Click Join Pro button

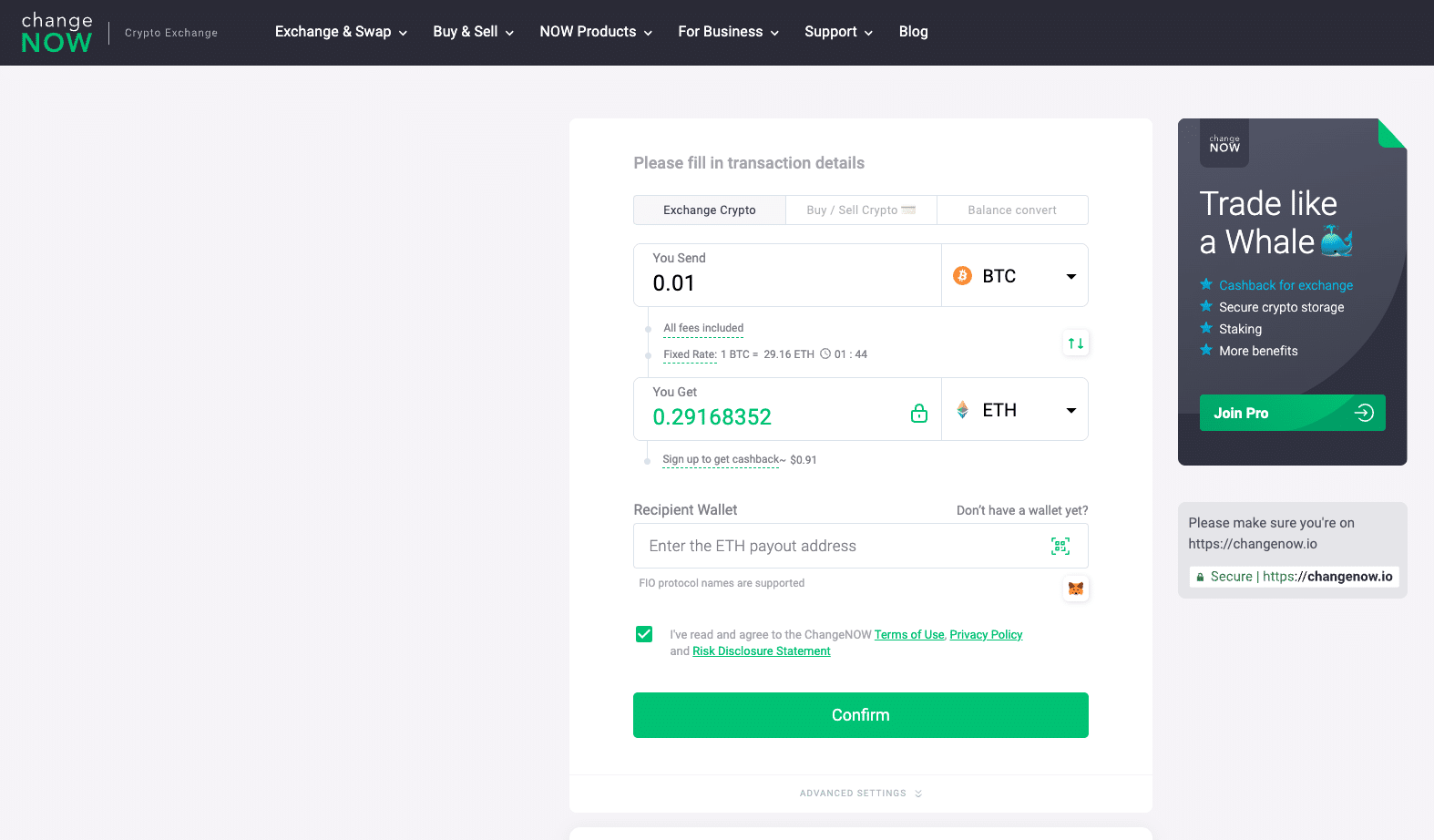point(1293,413)
